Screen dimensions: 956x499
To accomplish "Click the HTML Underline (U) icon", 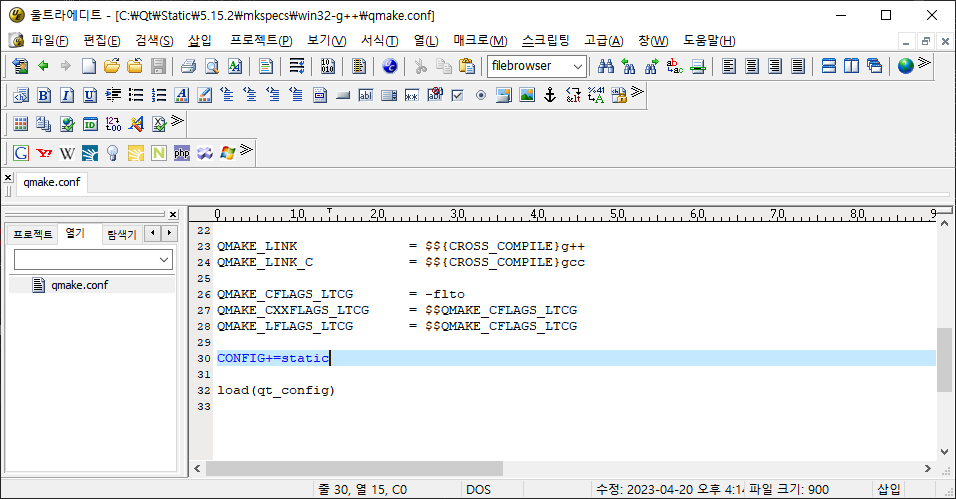I will 90,95.
